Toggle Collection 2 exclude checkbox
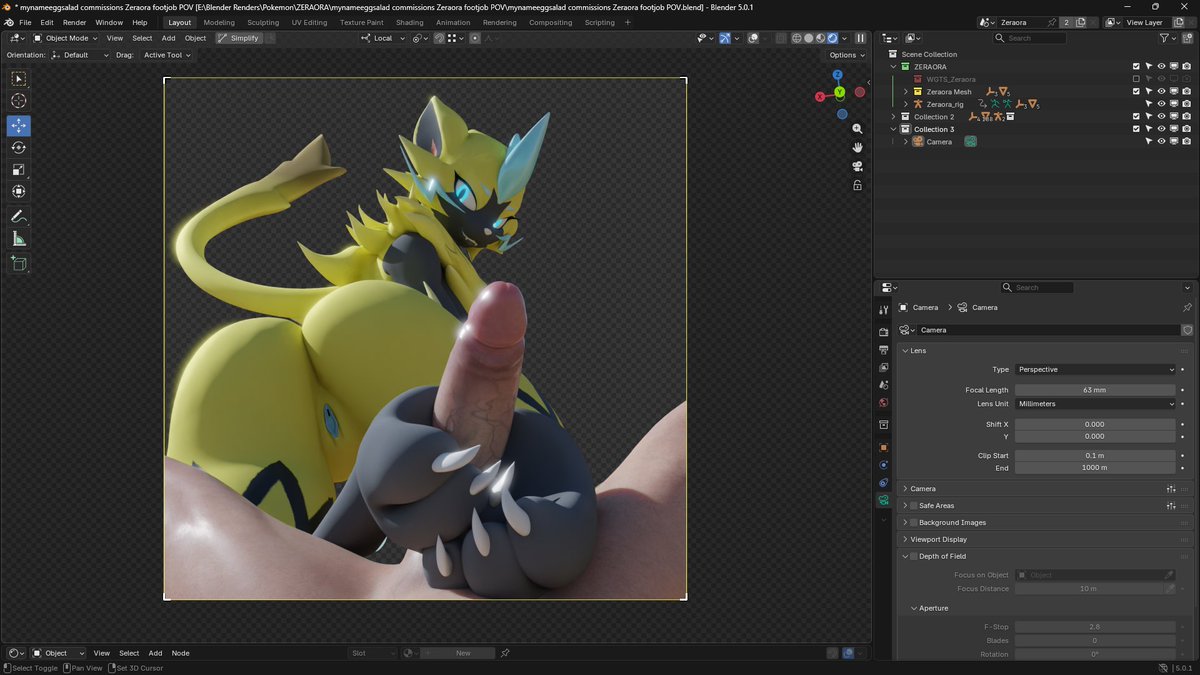 click(1136, 117)
